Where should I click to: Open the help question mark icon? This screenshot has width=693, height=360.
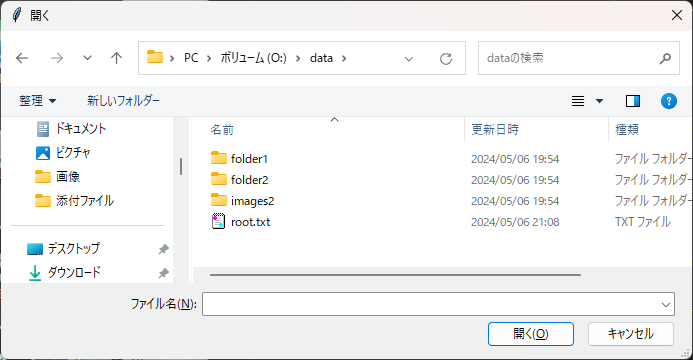669,101
